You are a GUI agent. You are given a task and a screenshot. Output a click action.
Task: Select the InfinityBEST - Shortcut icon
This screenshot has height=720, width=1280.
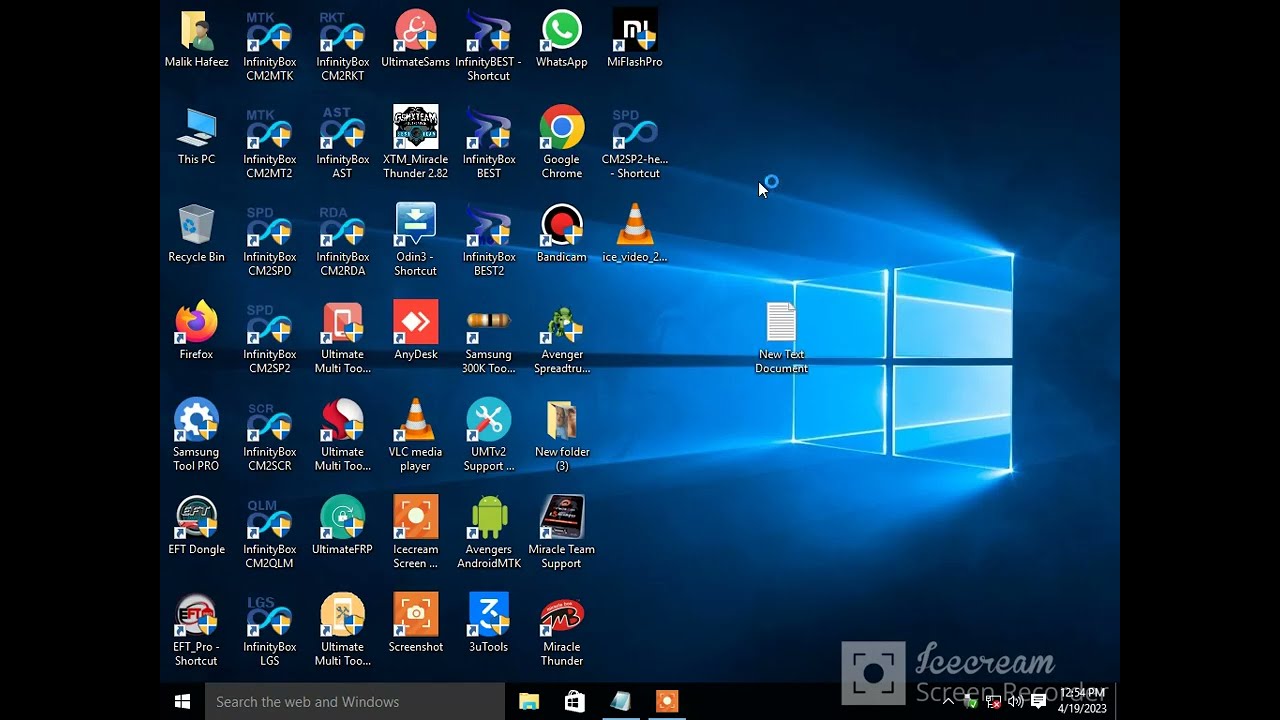pos(488,46)
